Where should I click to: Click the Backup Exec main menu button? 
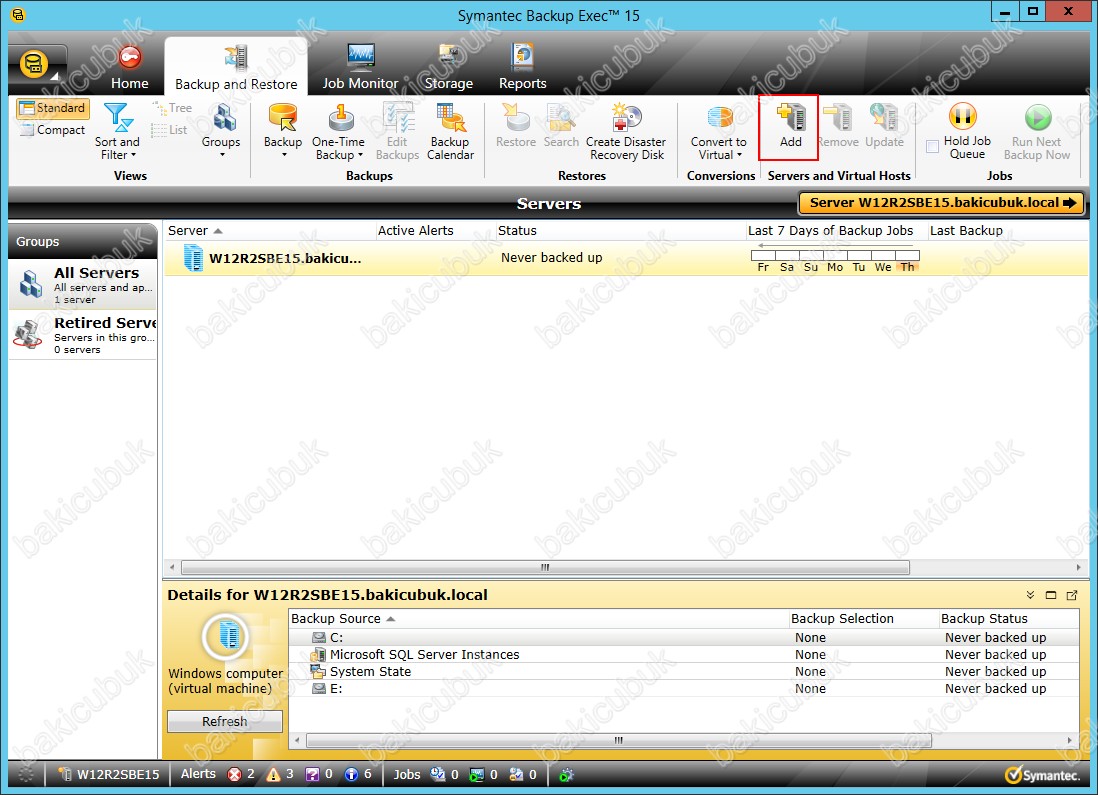(x=36, y=65)
